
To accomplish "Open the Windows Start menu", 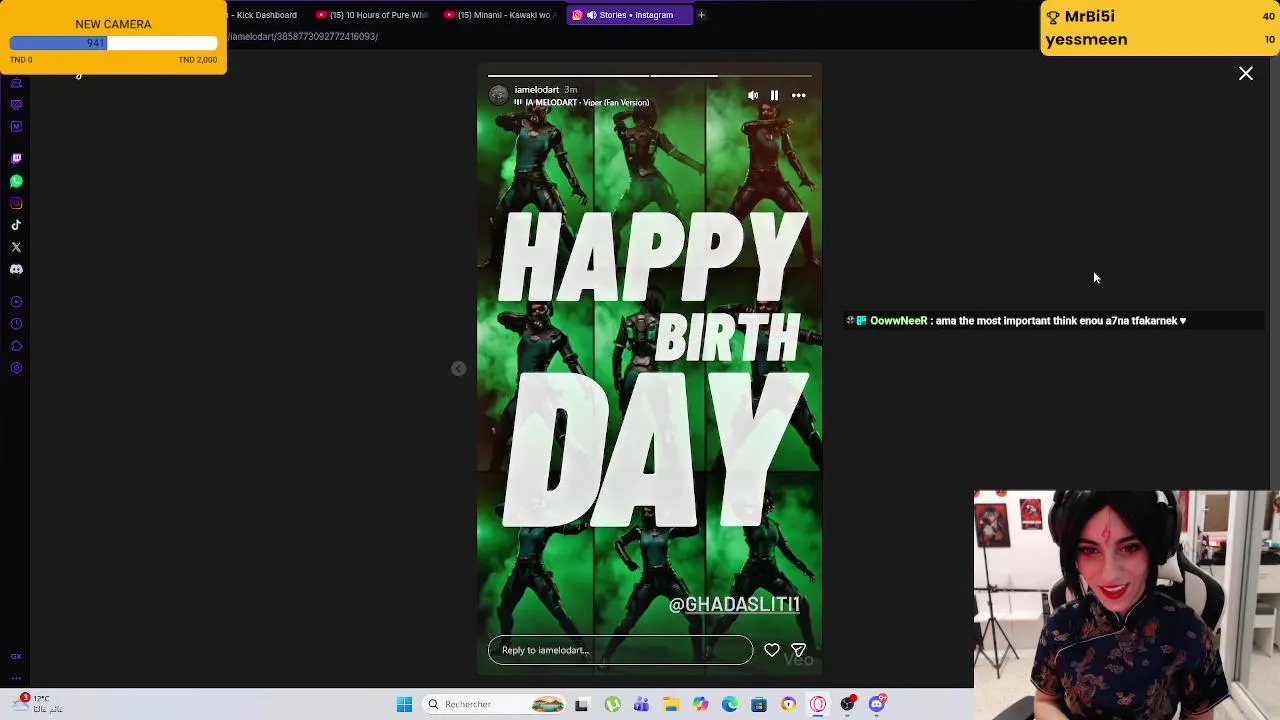I will (x=404, y=705).
